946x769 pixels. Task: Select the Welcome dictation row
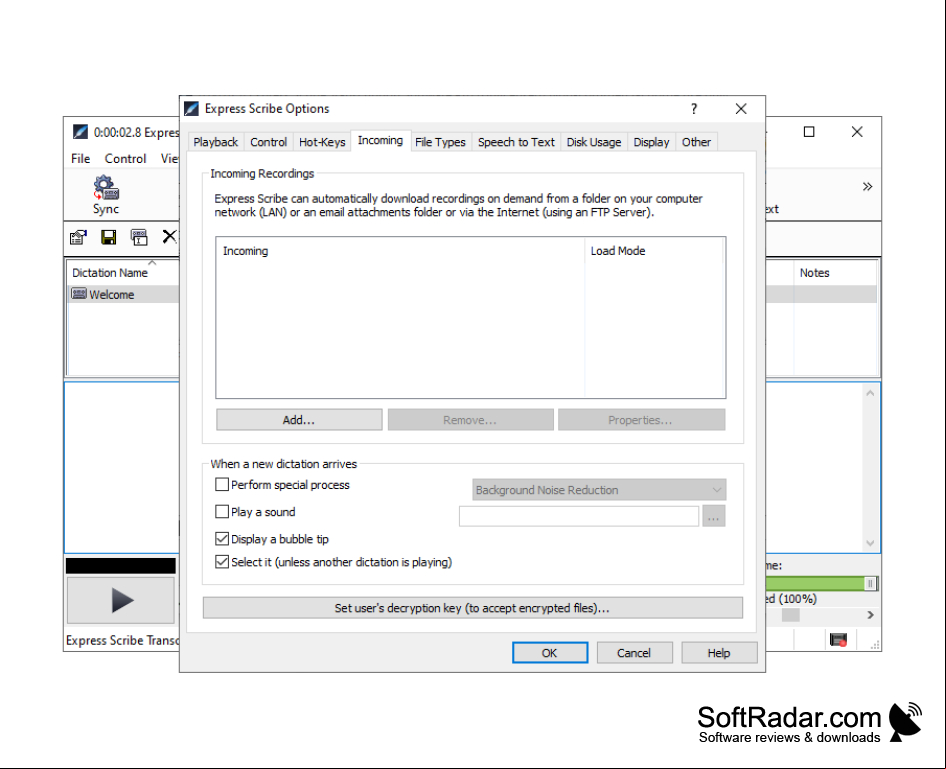pyautogui.click(x=123, y=294)
